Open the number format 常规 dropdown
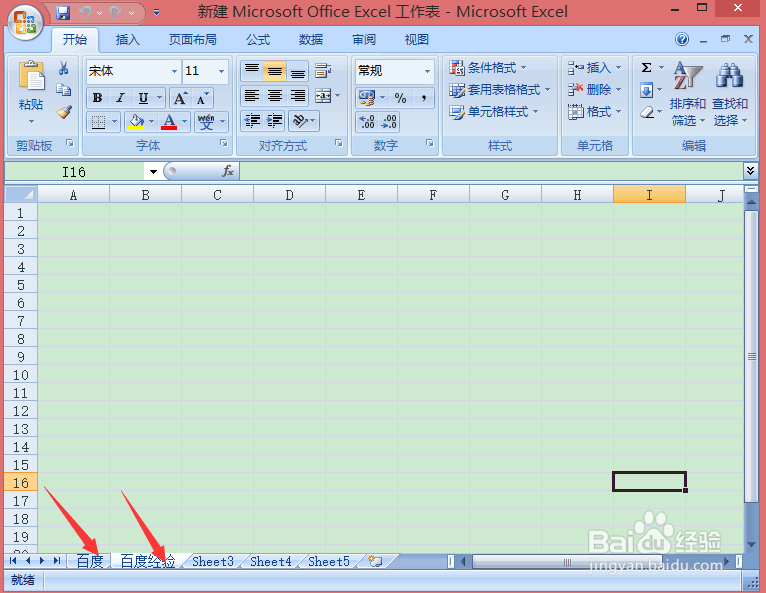Image resolution: width=766 pixels, height=593 pixels. pyautogui.click(x=427, y=71)
